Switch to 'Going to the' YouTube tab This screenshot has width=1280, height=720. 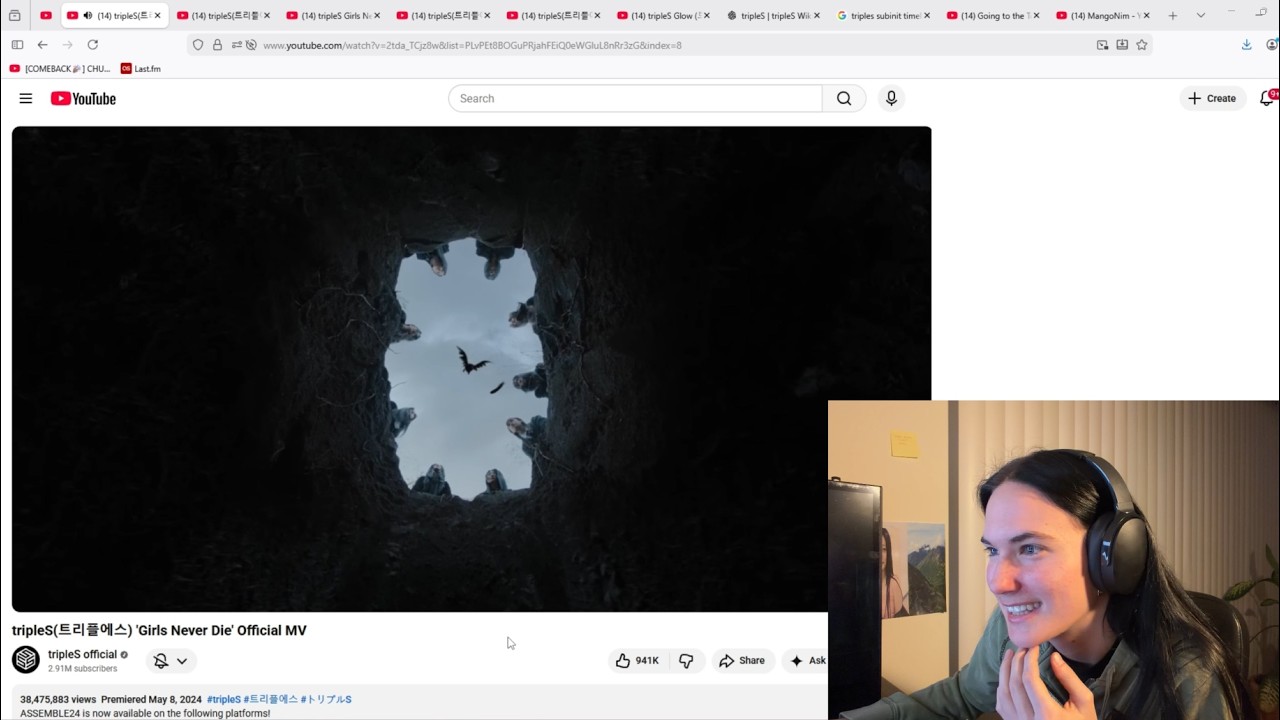(x=994, y=16)
